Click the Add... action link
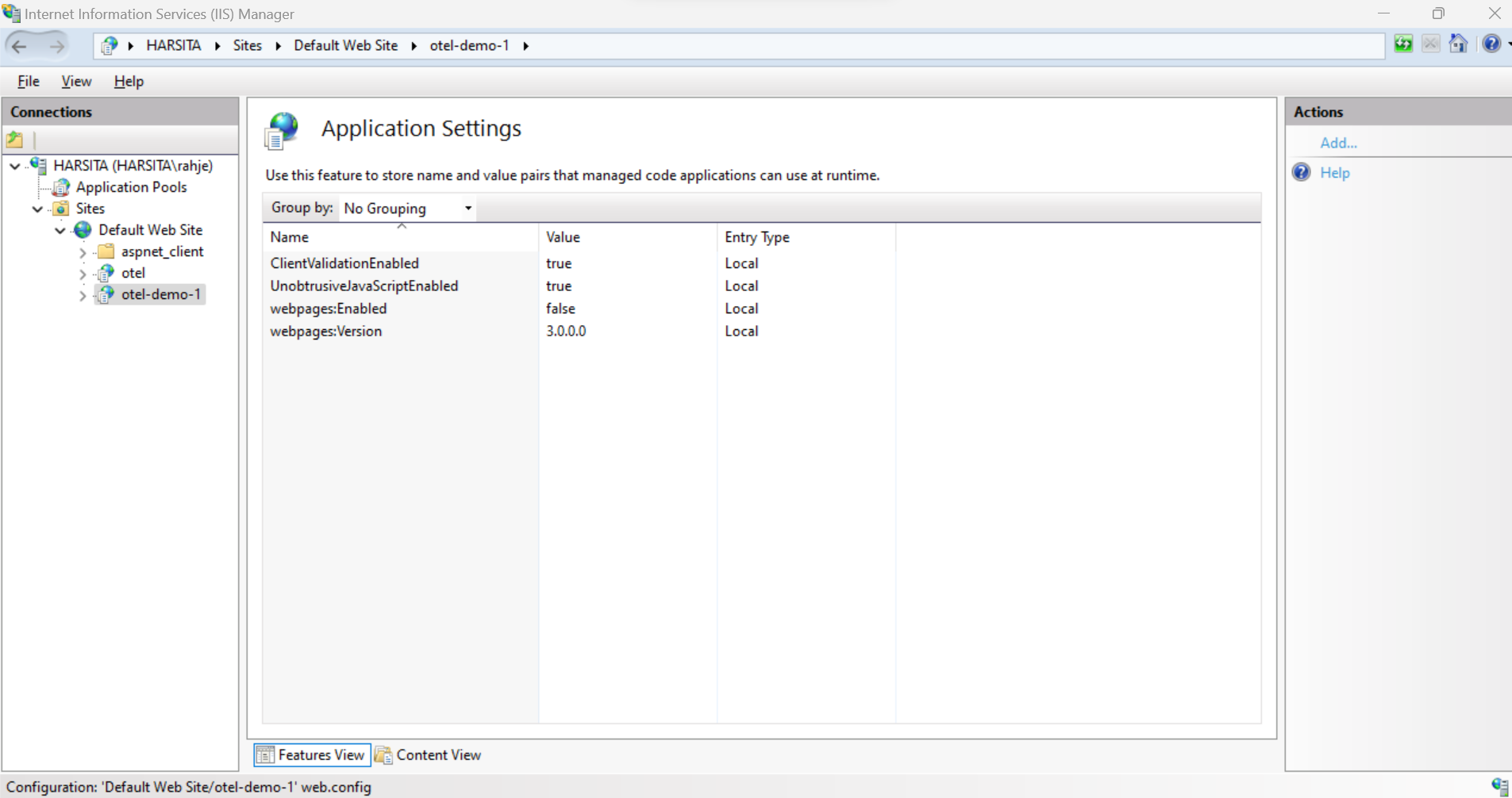The width and height of the screenshot is (1512, 798). point(1338,143)
